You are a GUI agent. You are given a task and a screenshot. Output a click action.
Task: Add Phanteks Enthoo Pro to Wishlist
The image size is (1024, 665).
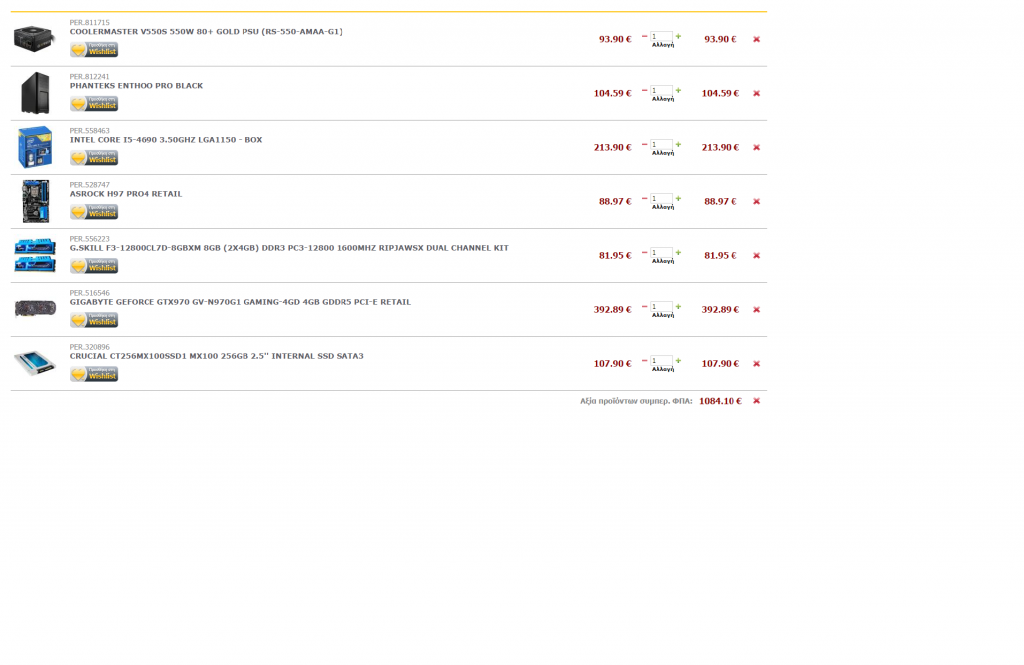click(94, 104)
